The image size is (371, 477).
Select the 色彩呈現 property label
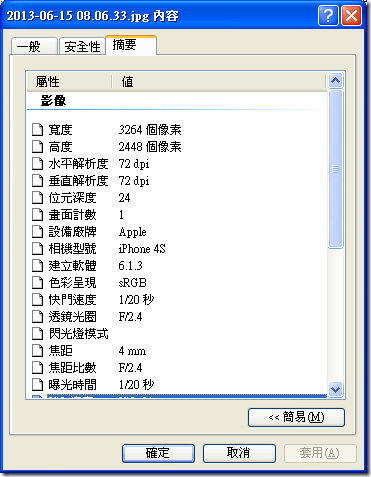click(x=72, y=283)
